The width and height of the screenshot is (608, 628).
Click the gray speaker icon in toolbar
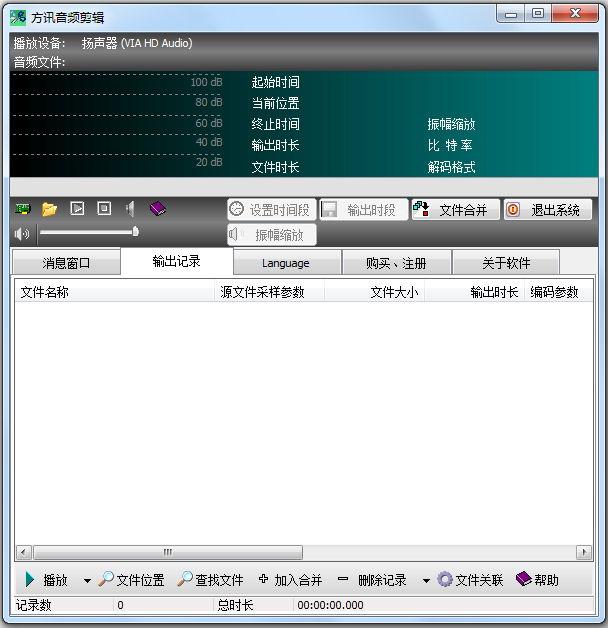click(x=130, y=209)
